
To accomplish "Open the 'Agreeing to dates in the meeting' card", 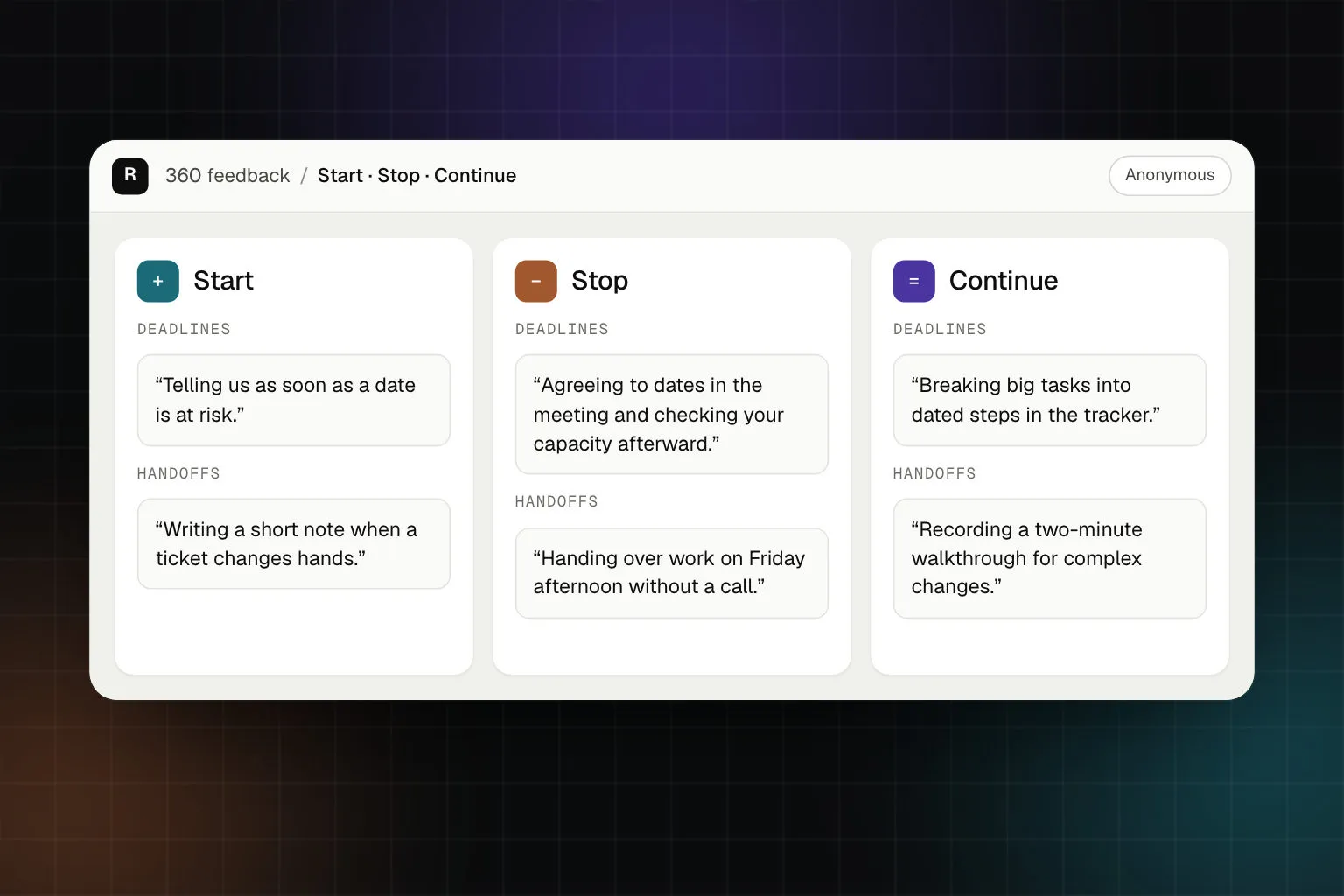I will pos(672,414).
